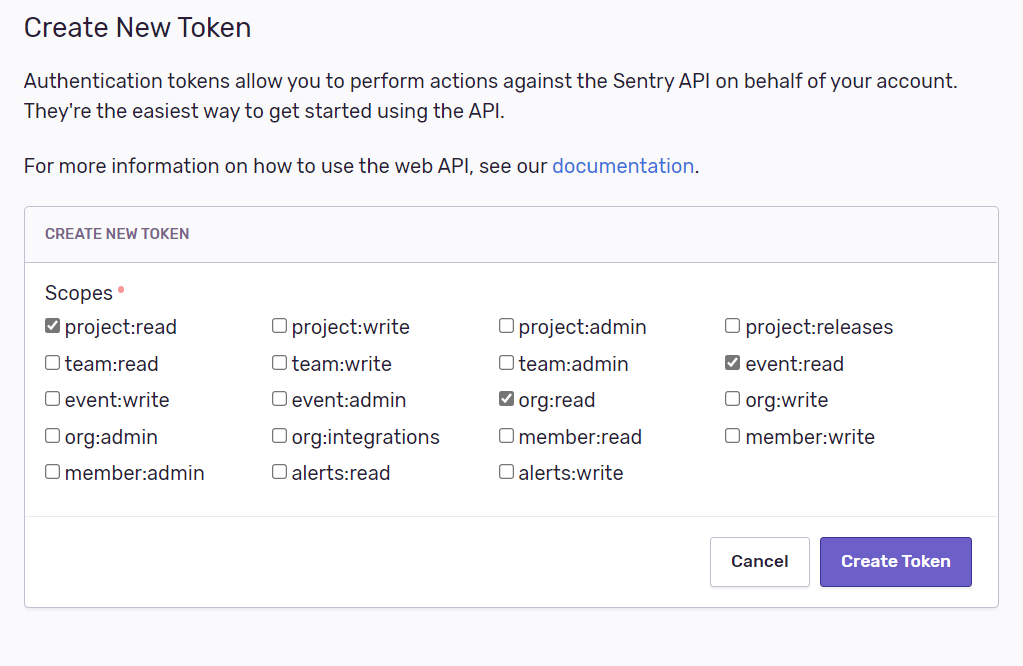Uncheck the project:read scope checkbox
This screenshot has height=666, width=1023.
click(x=53, y=326)
